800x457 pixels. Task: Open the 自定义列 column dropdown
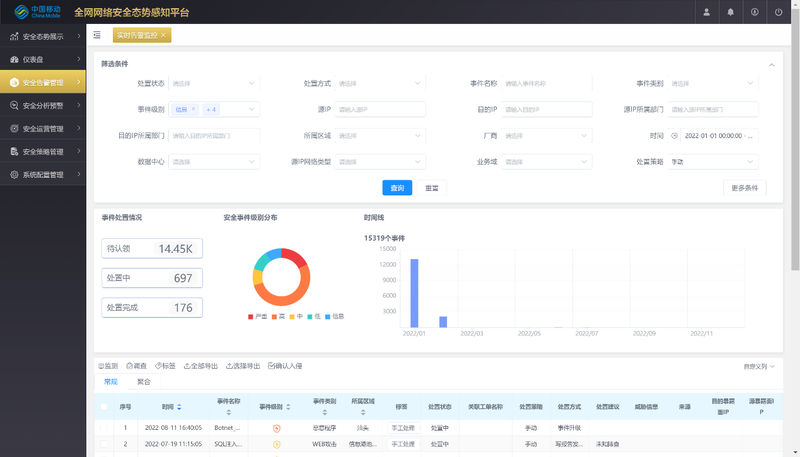click(x=759, y=366)
